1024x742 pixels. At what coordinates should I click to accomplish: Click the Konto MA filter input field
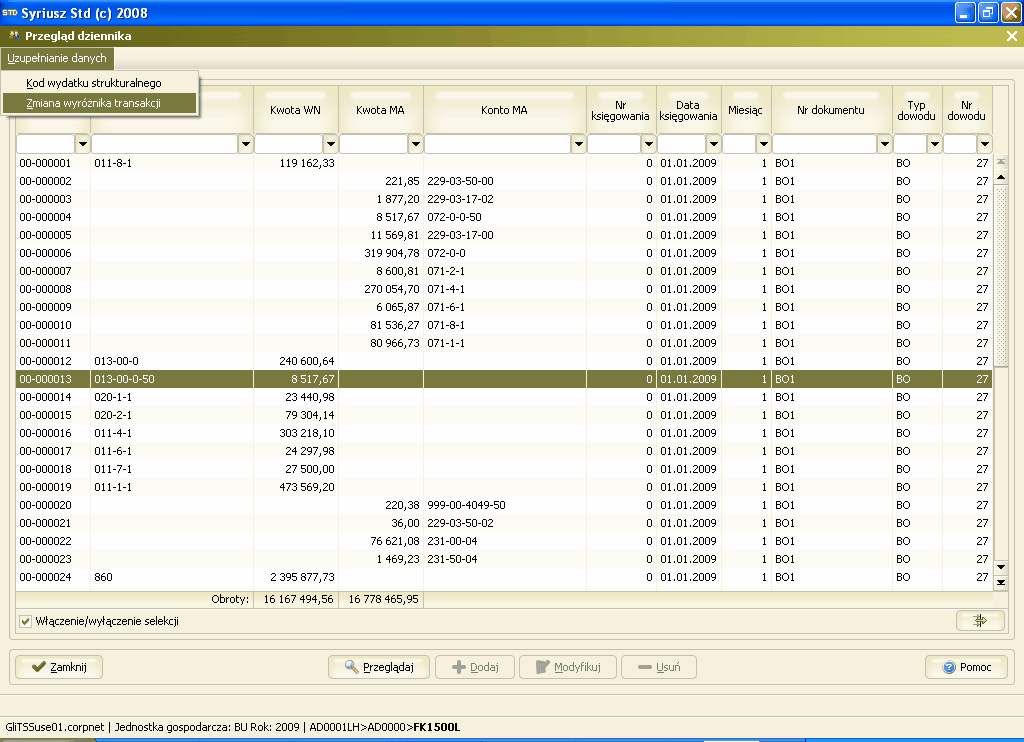[498, 144]
